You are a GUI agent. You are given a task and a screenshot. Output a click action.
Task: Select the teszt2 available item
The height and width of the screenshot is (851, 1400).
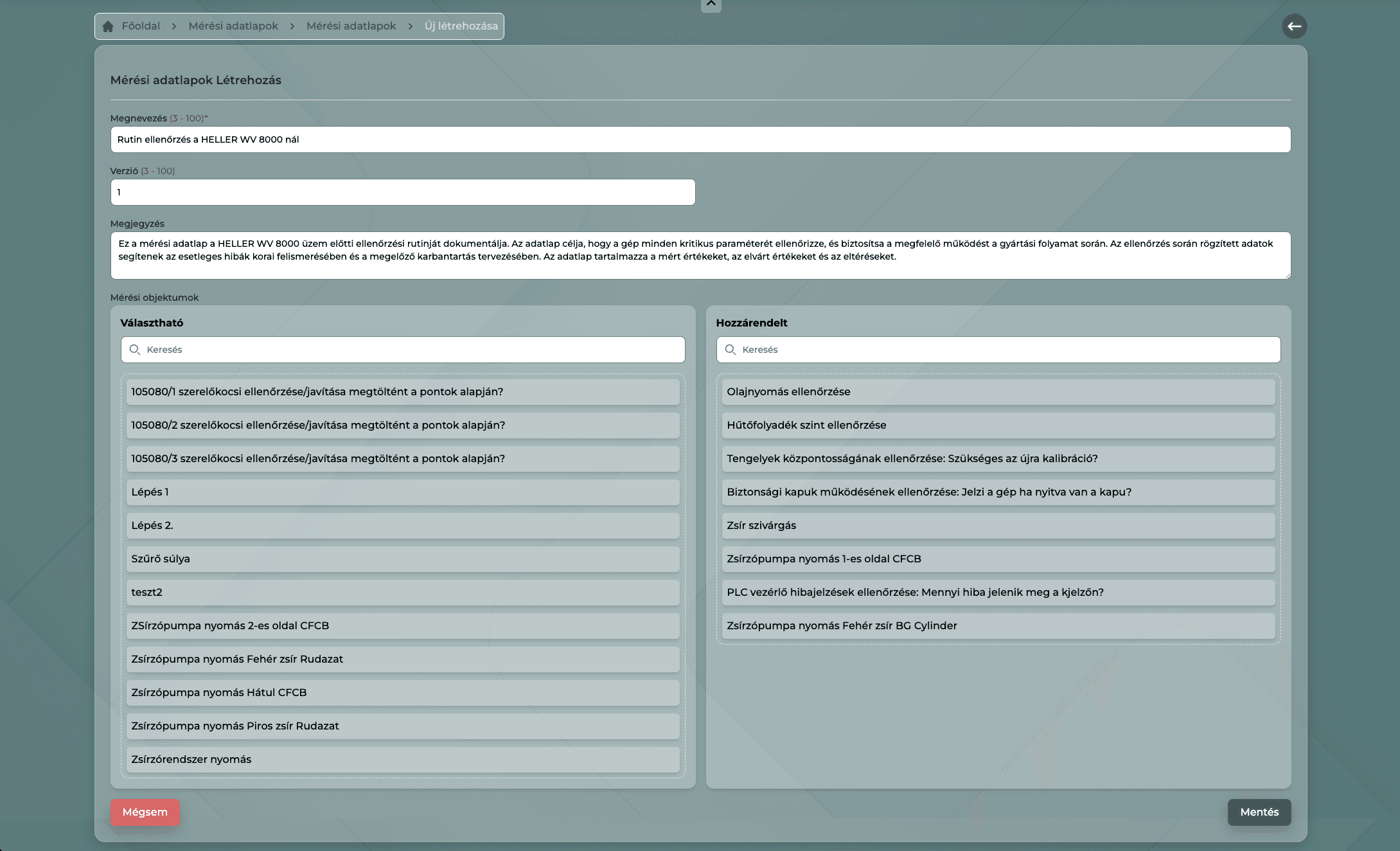tap(403, 593)
